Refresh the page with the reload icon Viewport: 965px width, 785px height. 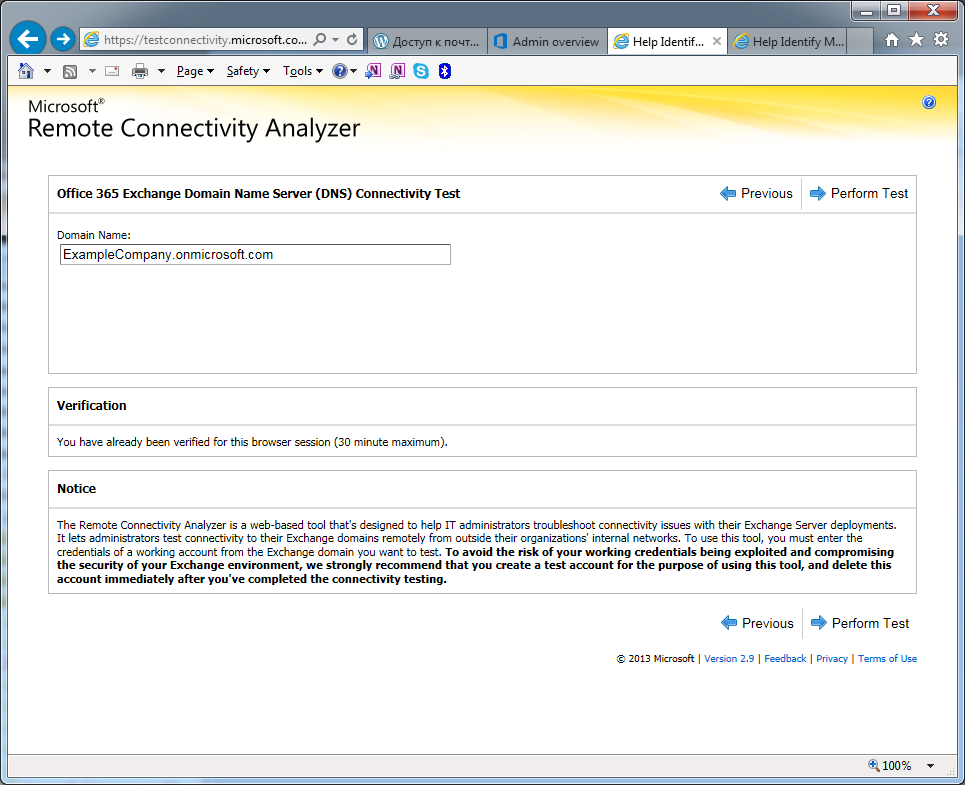tap(352, 40)
